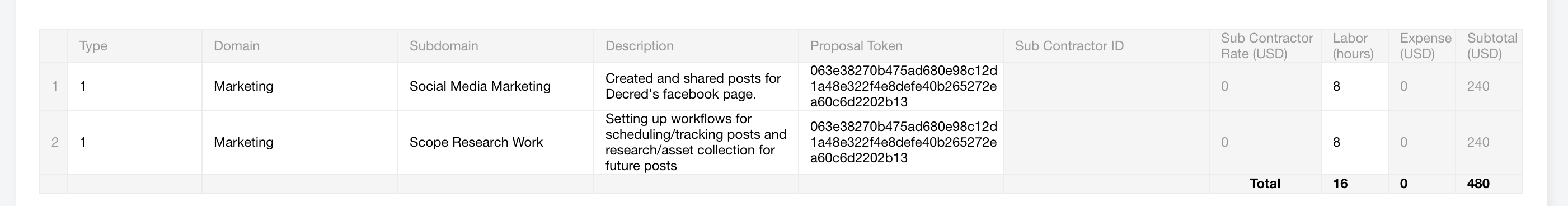Select the Labor (hours) column header

[x=1354, y=46]
